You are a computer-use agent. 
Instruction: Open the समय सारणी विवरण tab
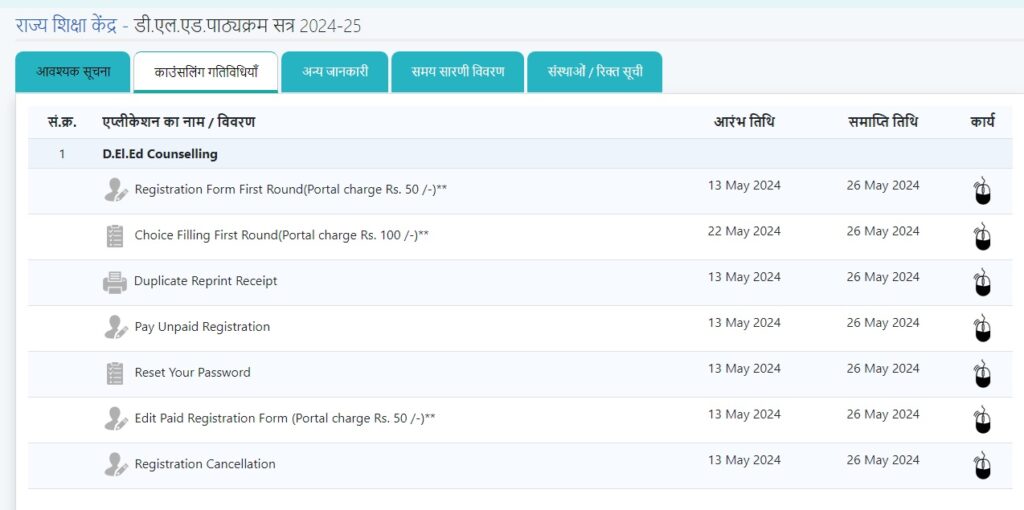click(x=458, y=72)
